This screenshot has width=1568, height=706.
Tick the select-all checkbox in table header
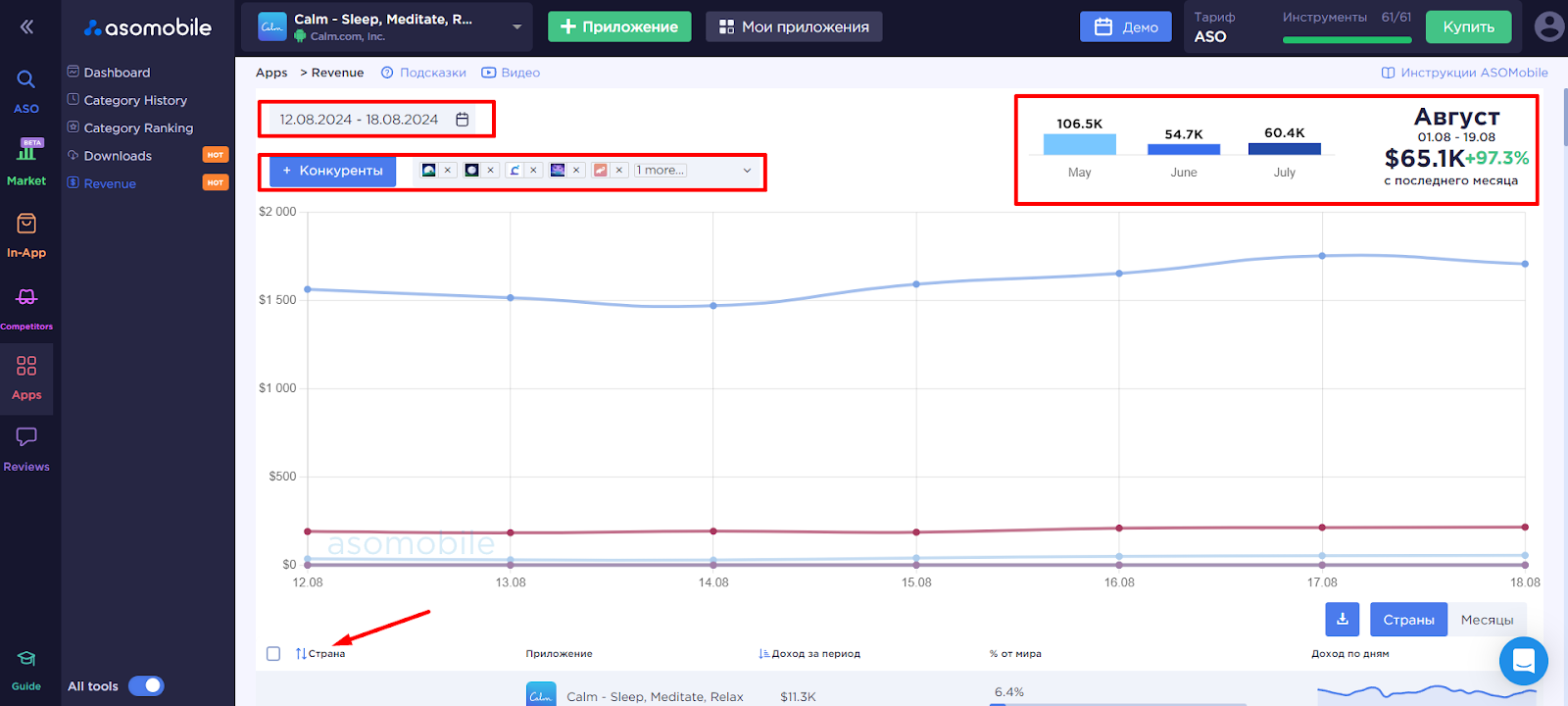click(273, 654)
